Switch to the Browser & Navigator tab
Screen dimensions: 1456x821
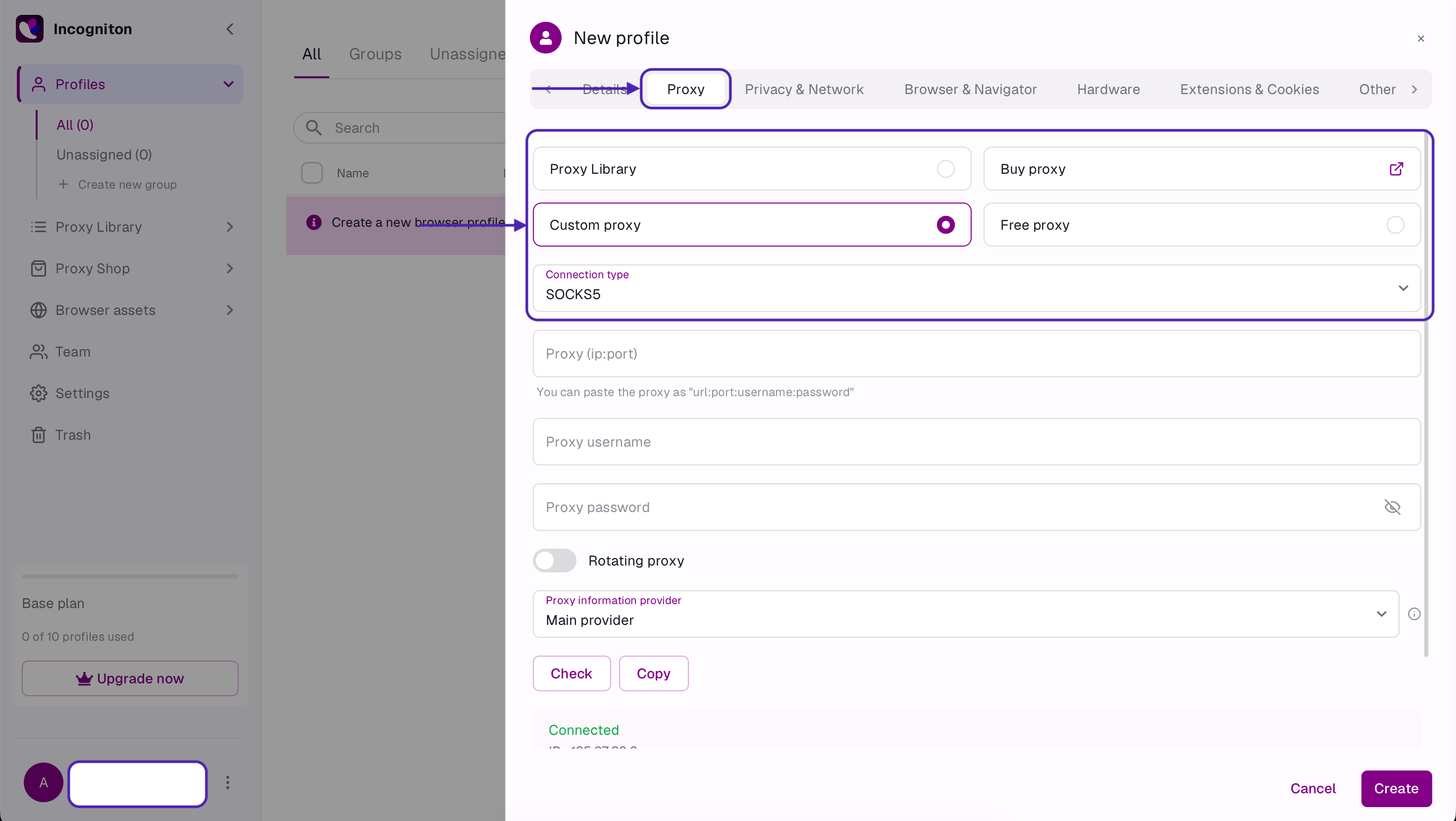coord(971,89)
